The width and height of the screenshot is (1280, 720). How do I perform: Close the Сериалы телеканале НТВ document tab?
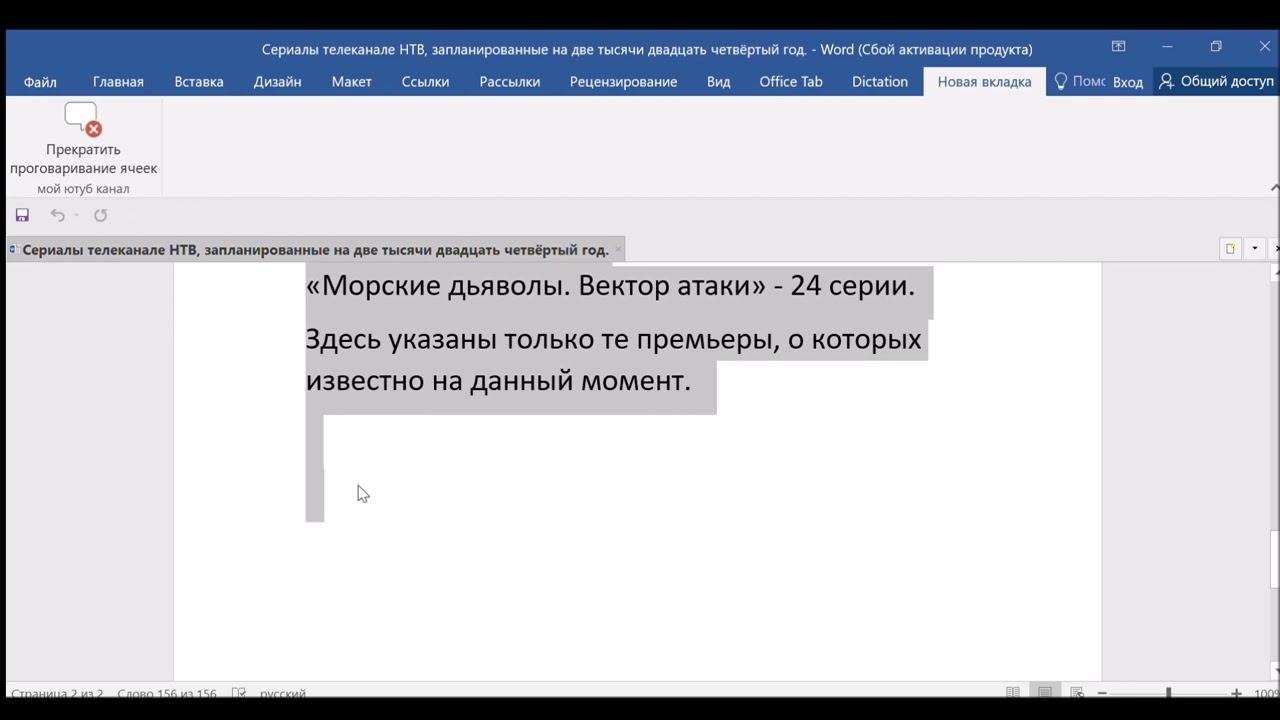click(x=618, y=249)
